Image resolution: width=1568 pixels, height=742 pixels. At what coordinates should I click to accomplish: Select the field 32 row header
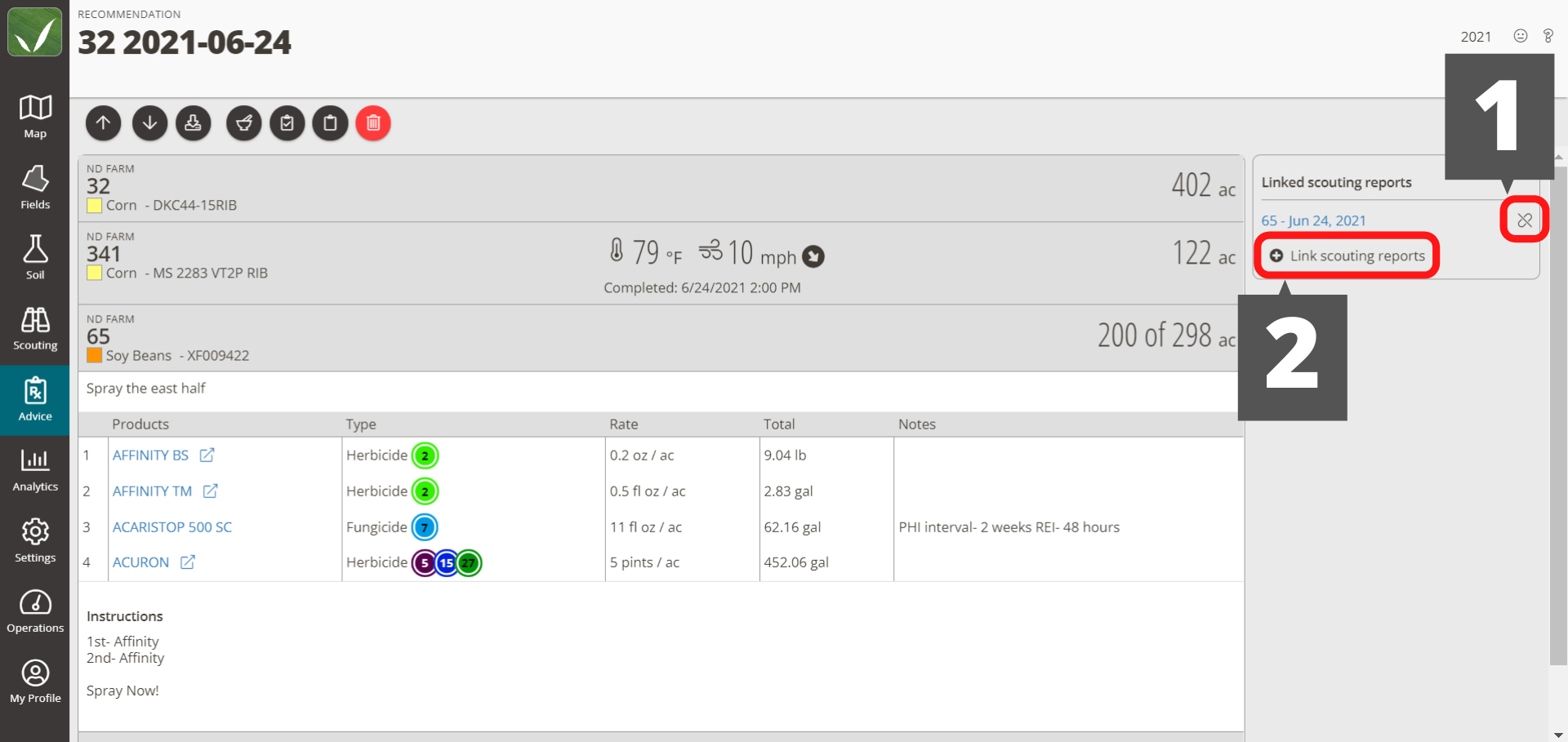click(661, 189)
